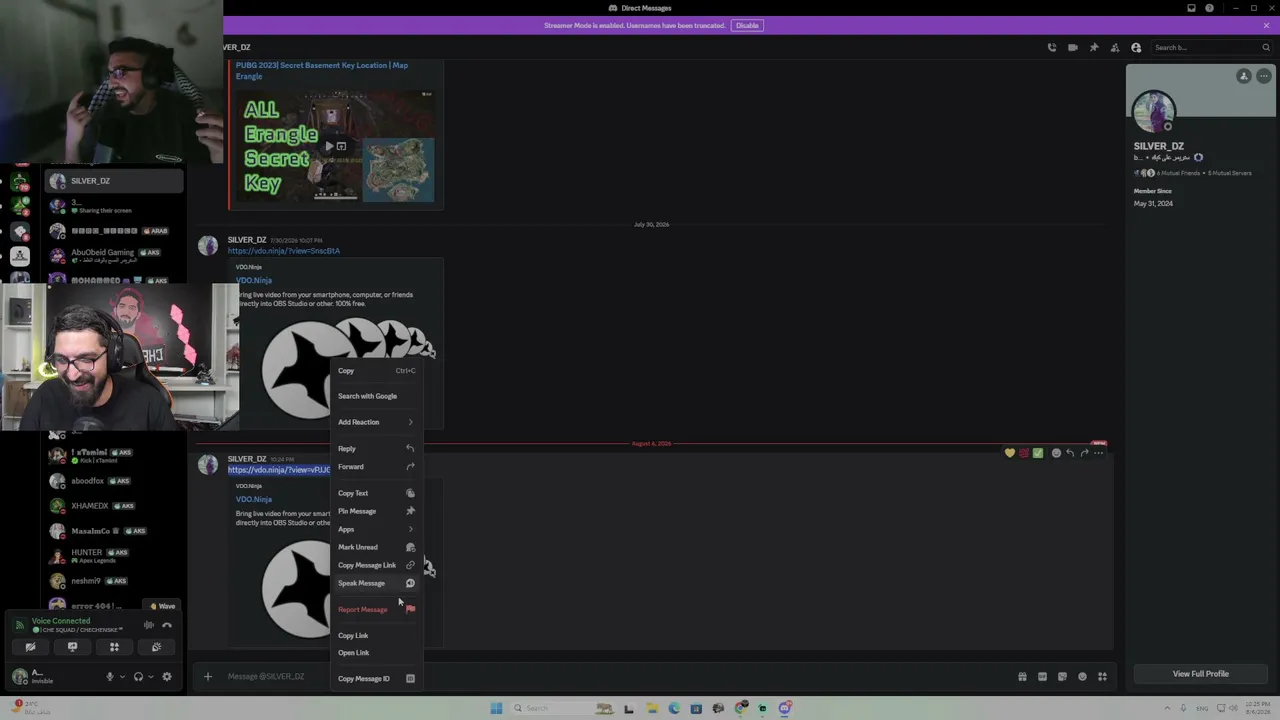
Task: Choose Copy in the context menu
Action: pyautogui.click(x=376, y=371)
